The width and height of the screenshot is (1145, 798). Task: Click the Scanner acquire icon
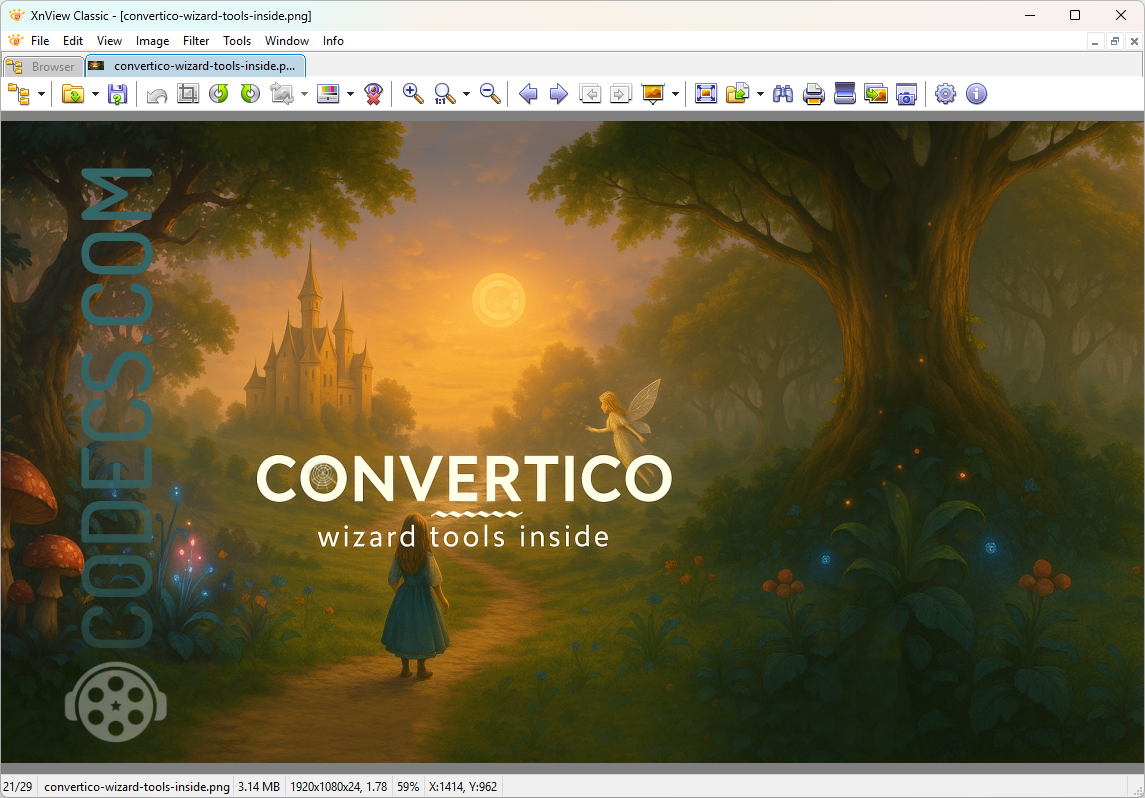pos(845,94)
